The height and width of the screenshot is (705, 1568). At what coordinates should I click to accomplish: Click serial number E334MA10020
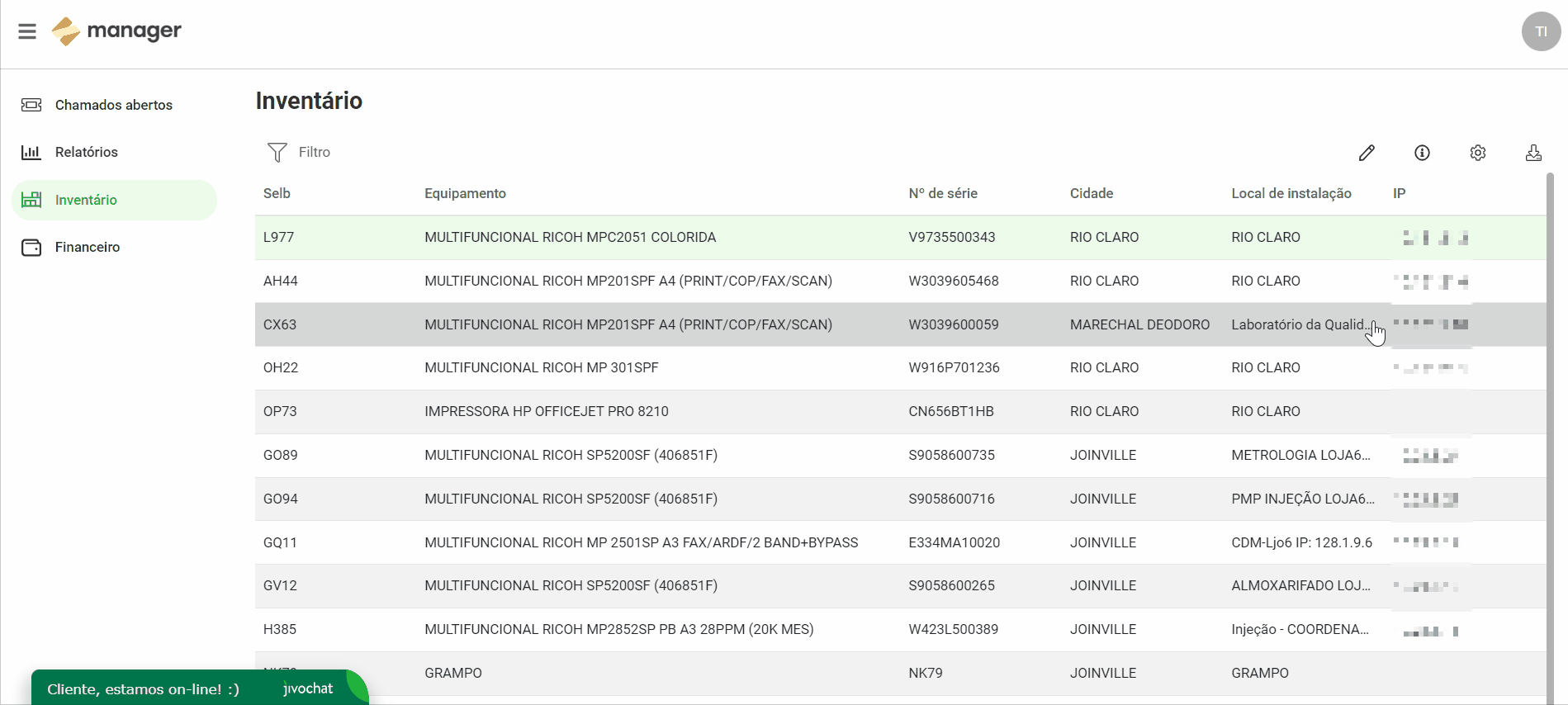[954, 543]
